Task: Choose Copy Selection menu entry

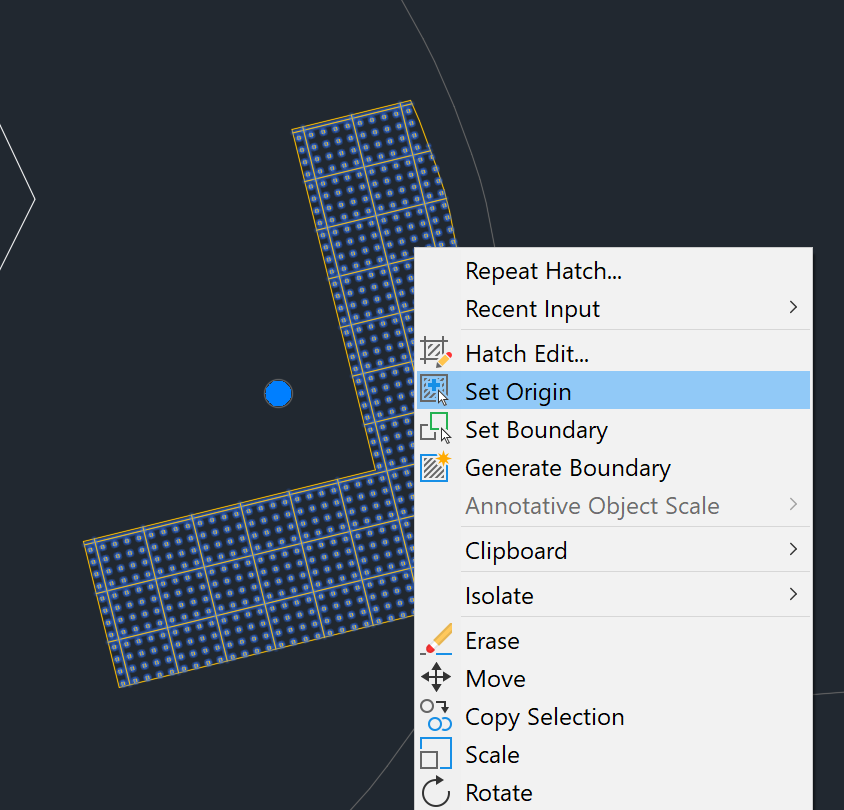Action: (x=614, y=716)
